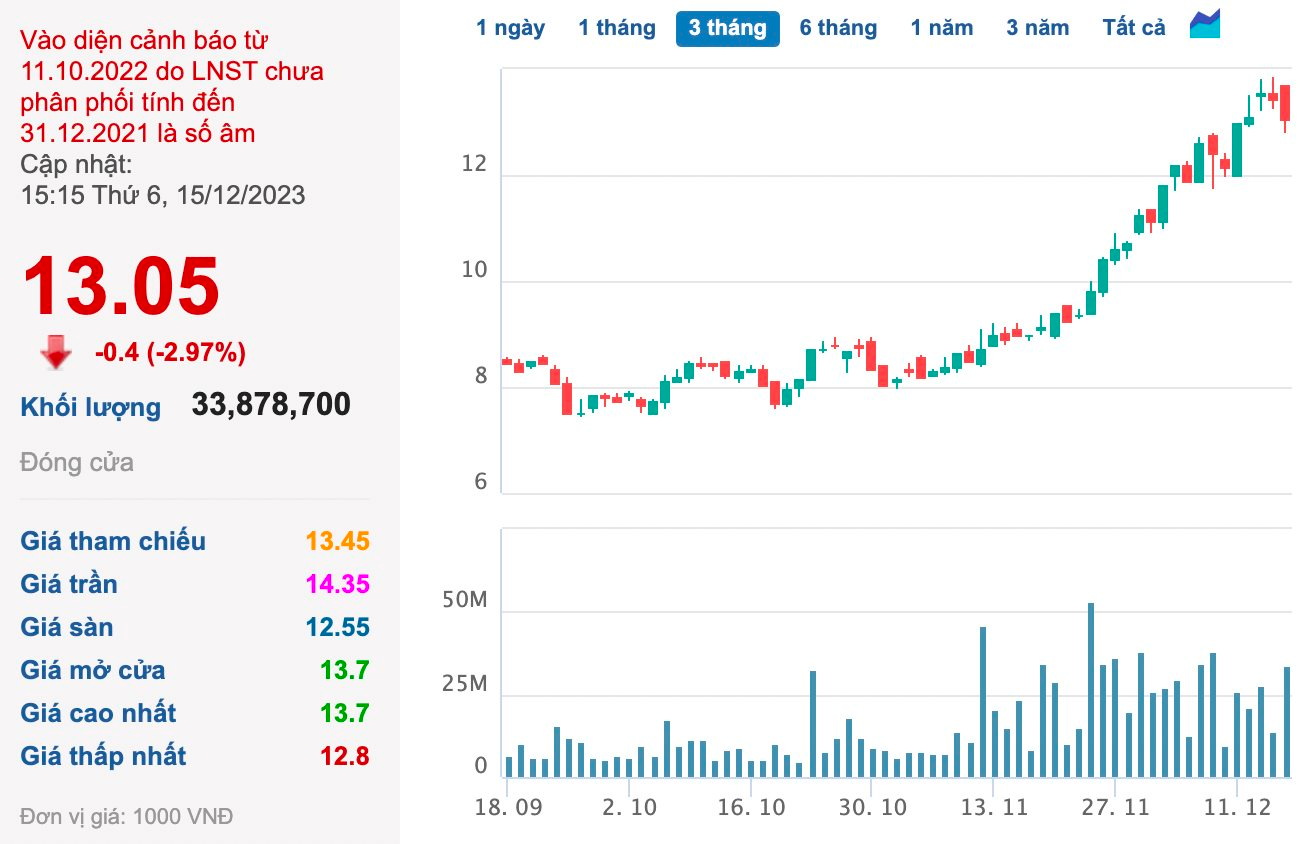Screen dimensions: 1300x844
Task: Click the volume figure 33,878,700
Action: tap(271, 405)
